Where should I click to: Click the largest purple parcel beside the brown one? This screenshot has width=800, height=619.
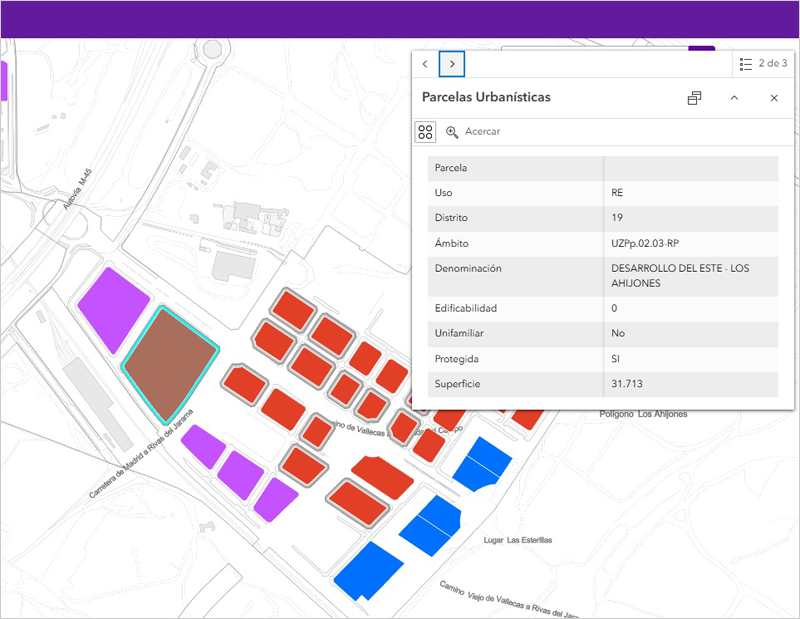tap(113, 309)
